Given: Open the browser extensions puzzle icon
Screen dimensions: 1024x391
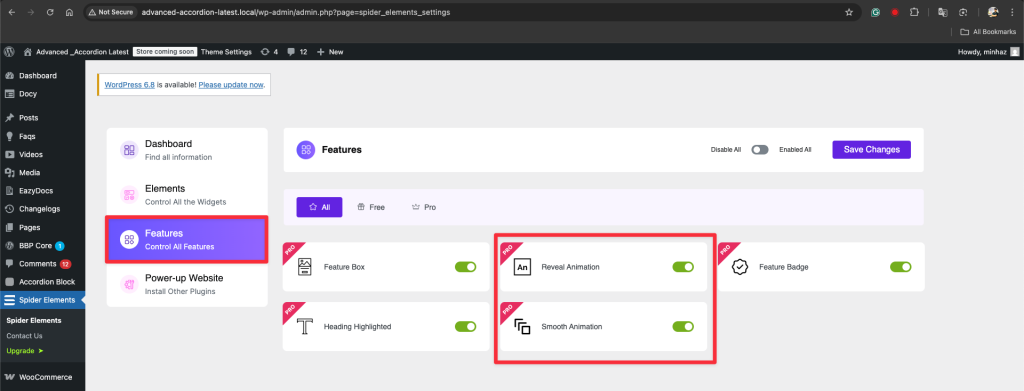Looking at the screenshot, I should click(x=914, y=12).
